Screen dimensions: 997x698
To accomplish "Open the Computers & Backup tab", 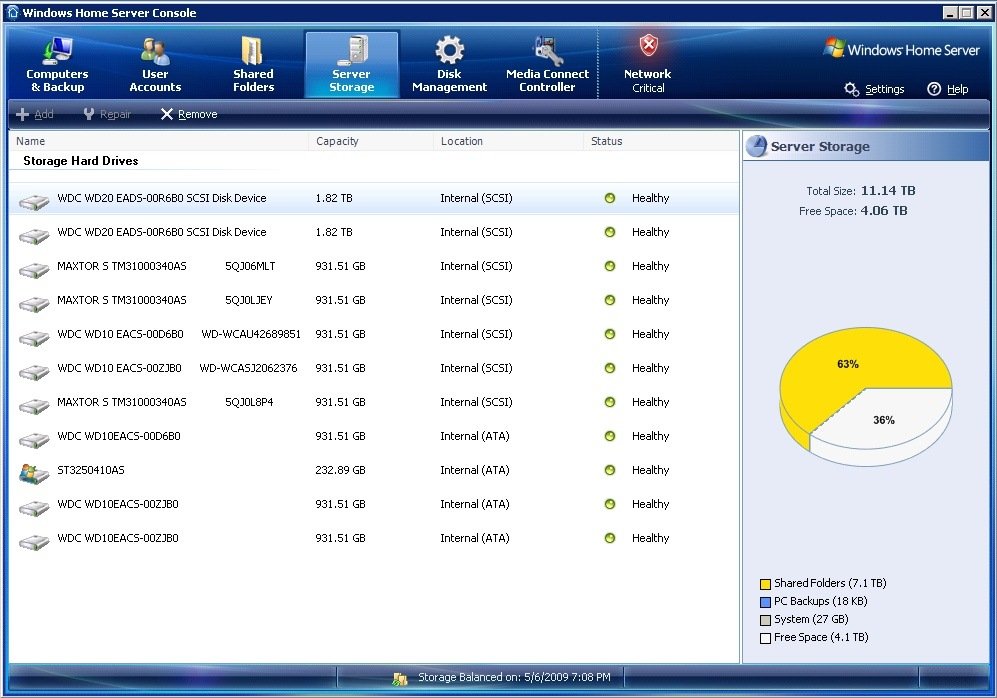I will point(57,64).
